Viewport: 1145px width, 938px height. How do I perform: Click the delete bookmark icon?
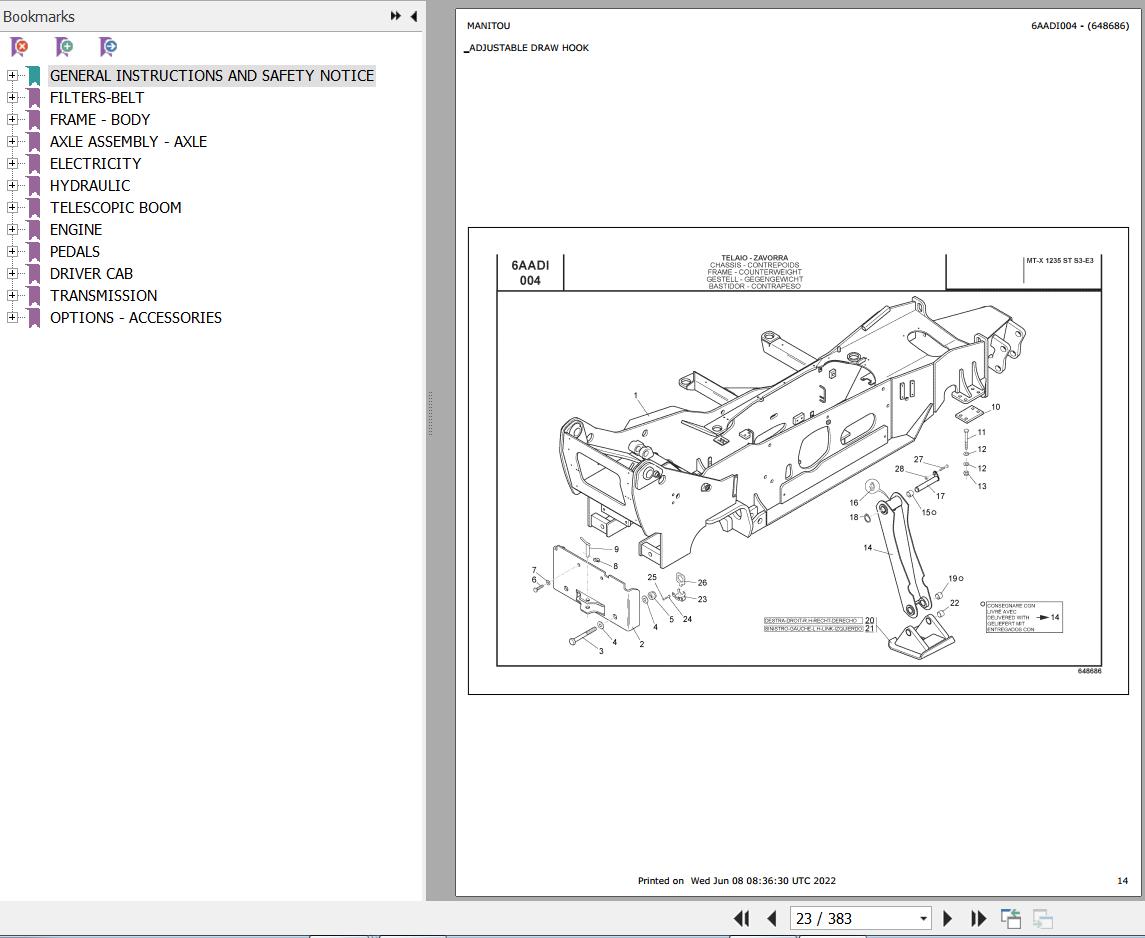pos(20,47)
